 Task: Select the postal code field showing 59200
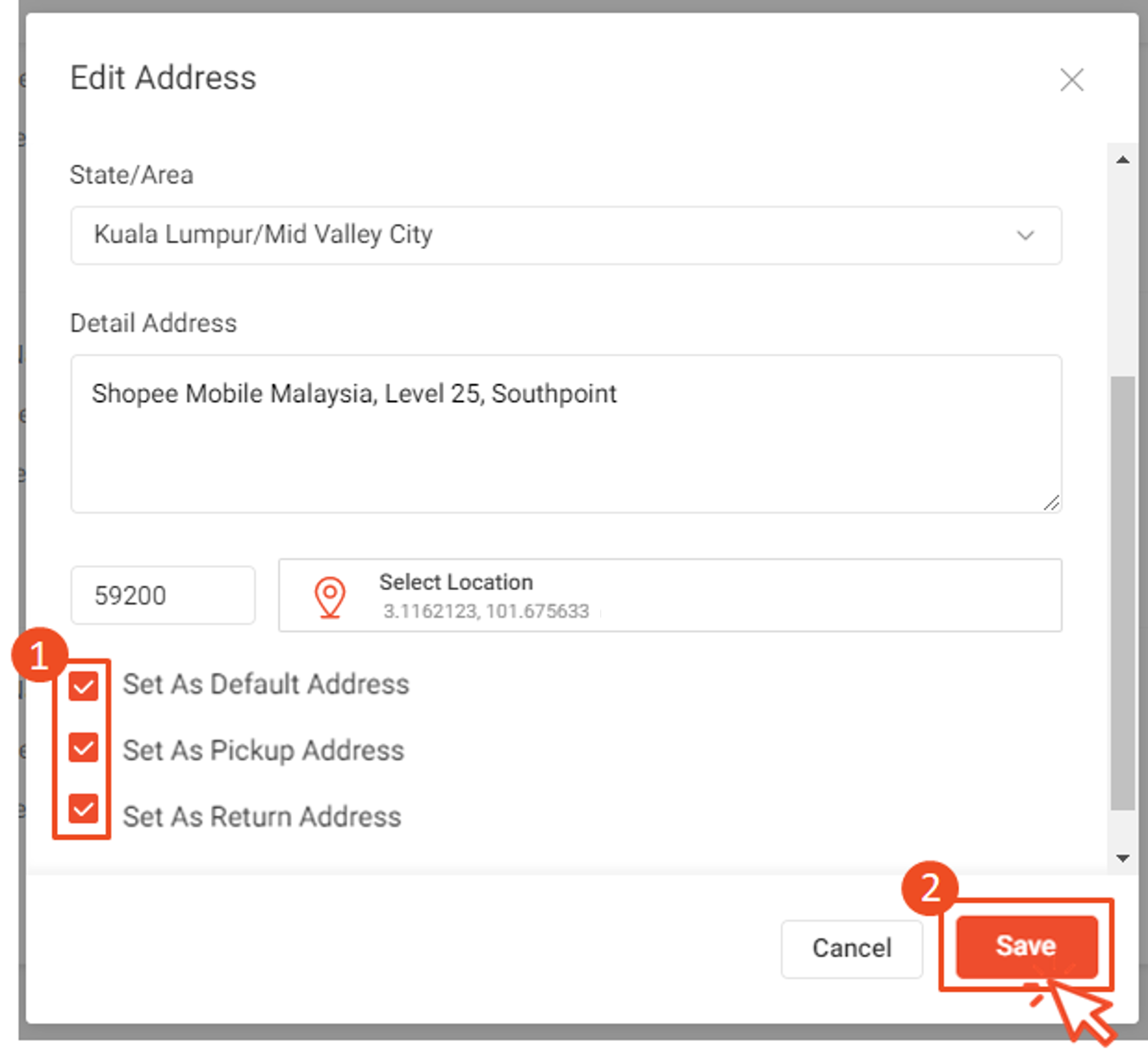(162, 595)
